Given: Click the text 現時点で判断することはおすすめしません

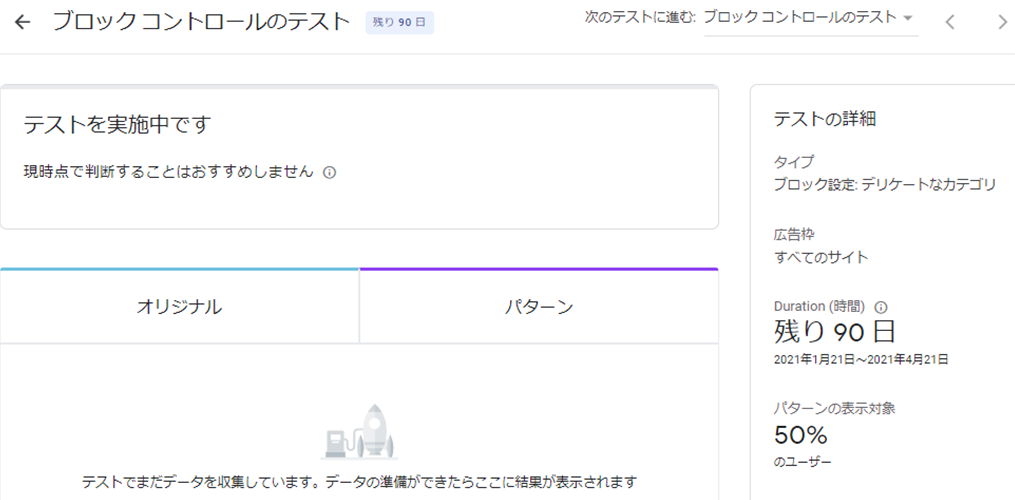Looking at the screenshot, I should (x=168, y=172).
